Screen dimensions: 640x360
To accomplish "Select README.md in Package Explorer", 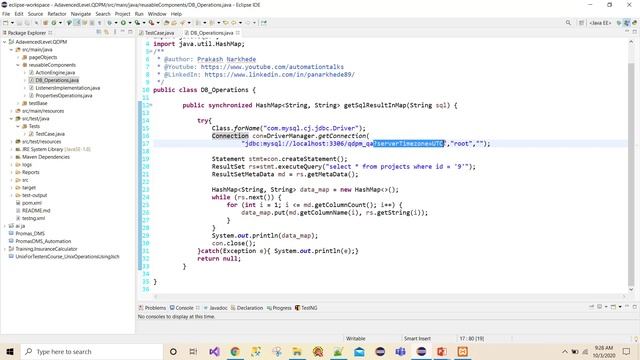I will click(36, 211).
